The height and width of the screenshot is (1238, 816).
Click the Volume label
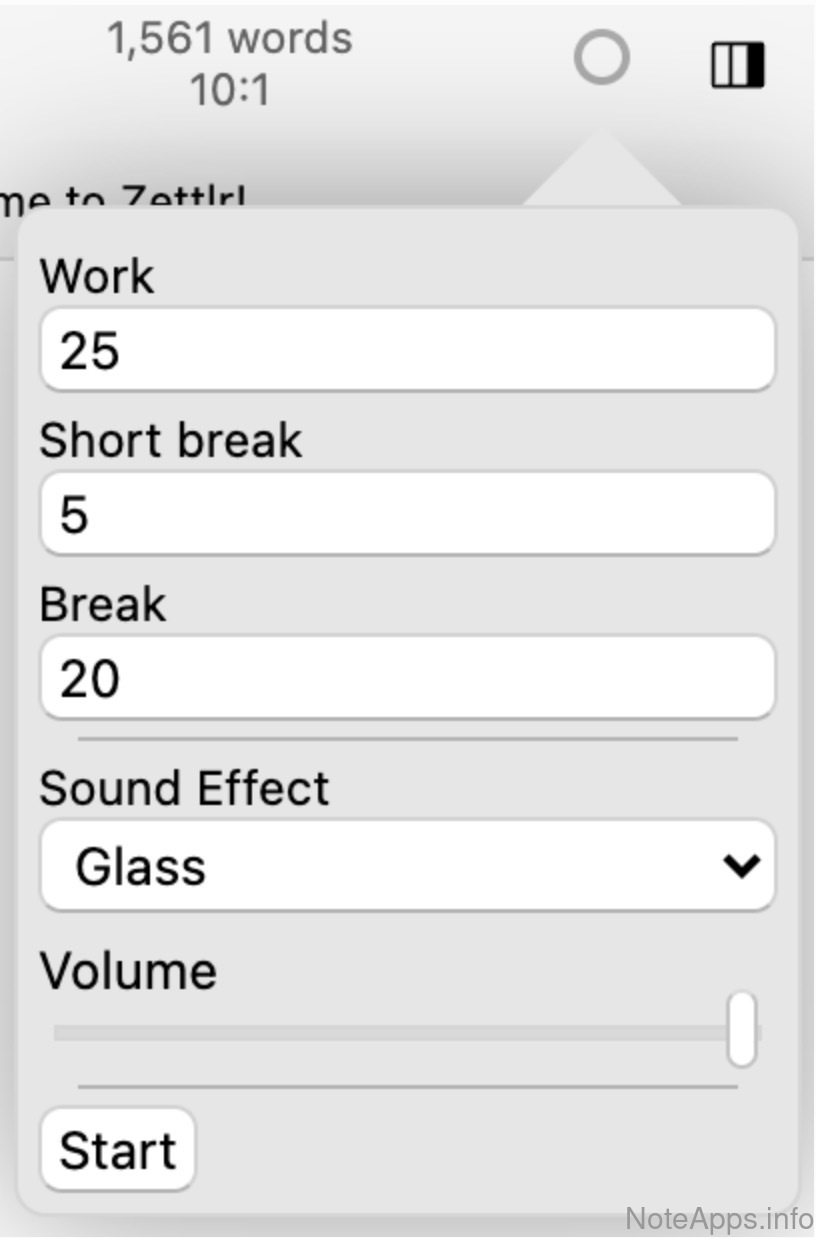(x=128, y=971)
